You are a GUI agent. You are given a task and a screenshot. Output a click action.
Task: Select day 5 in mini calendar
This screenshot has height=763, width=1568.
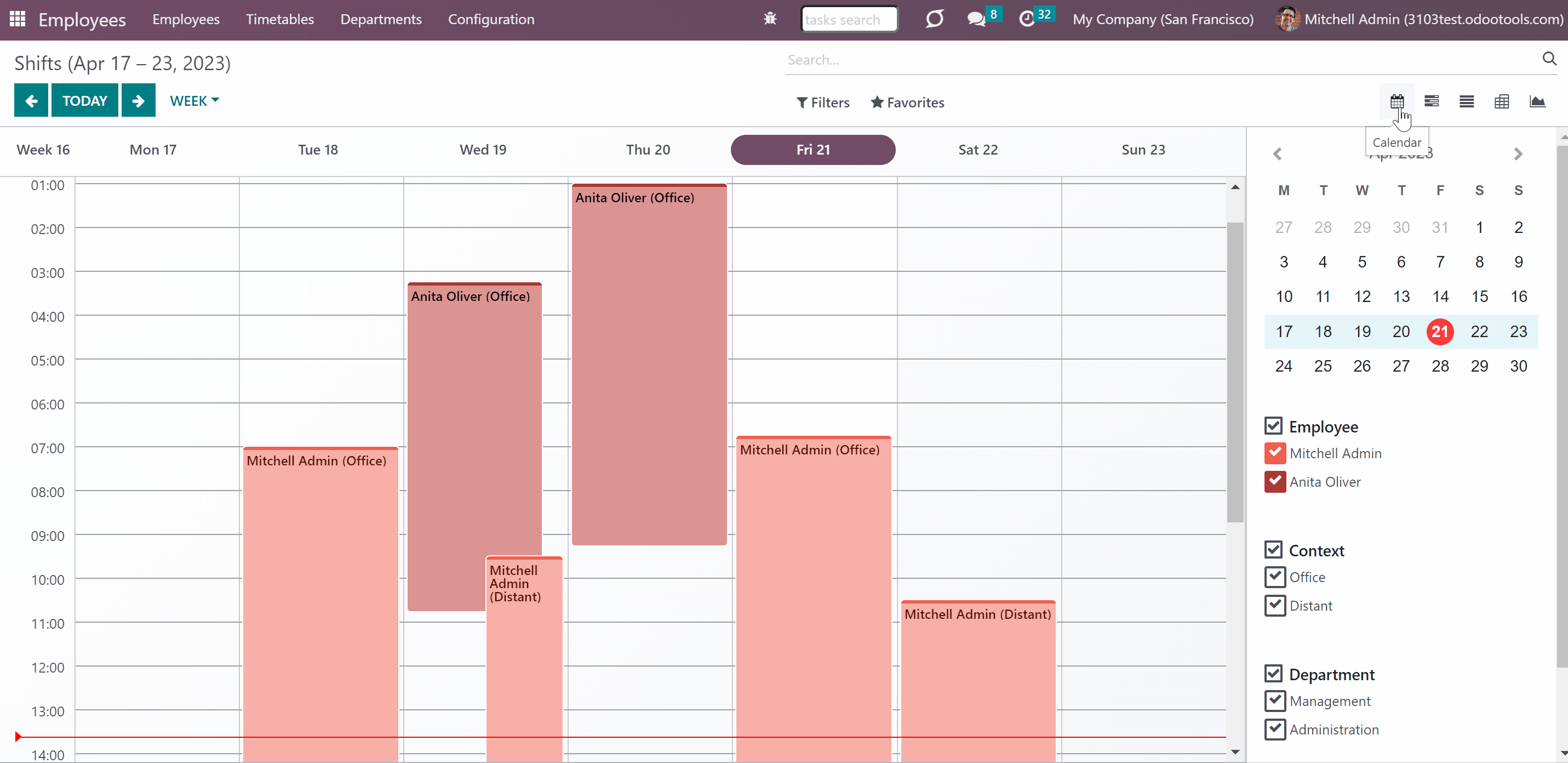click(x=1361, y=262)
